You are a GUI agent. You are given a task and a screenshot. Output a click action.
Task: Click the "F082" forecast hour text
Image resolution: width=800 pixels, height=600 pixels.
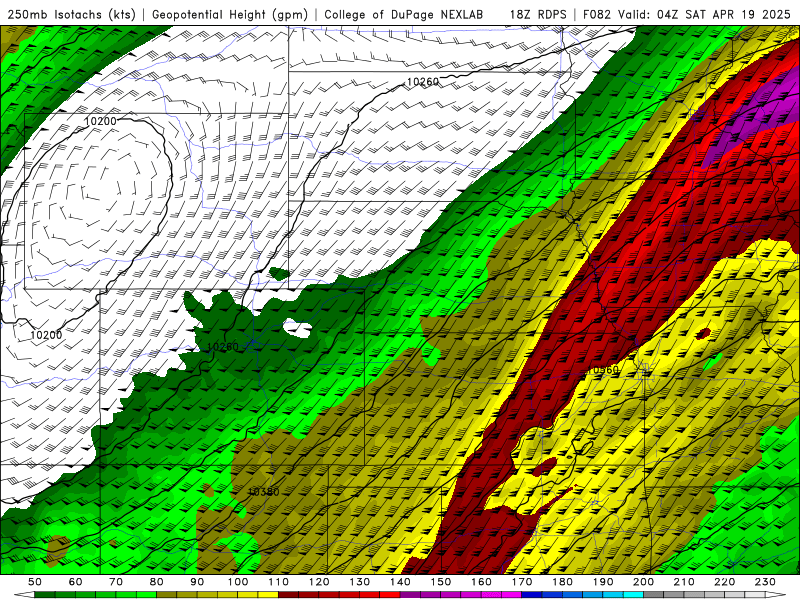596,14
